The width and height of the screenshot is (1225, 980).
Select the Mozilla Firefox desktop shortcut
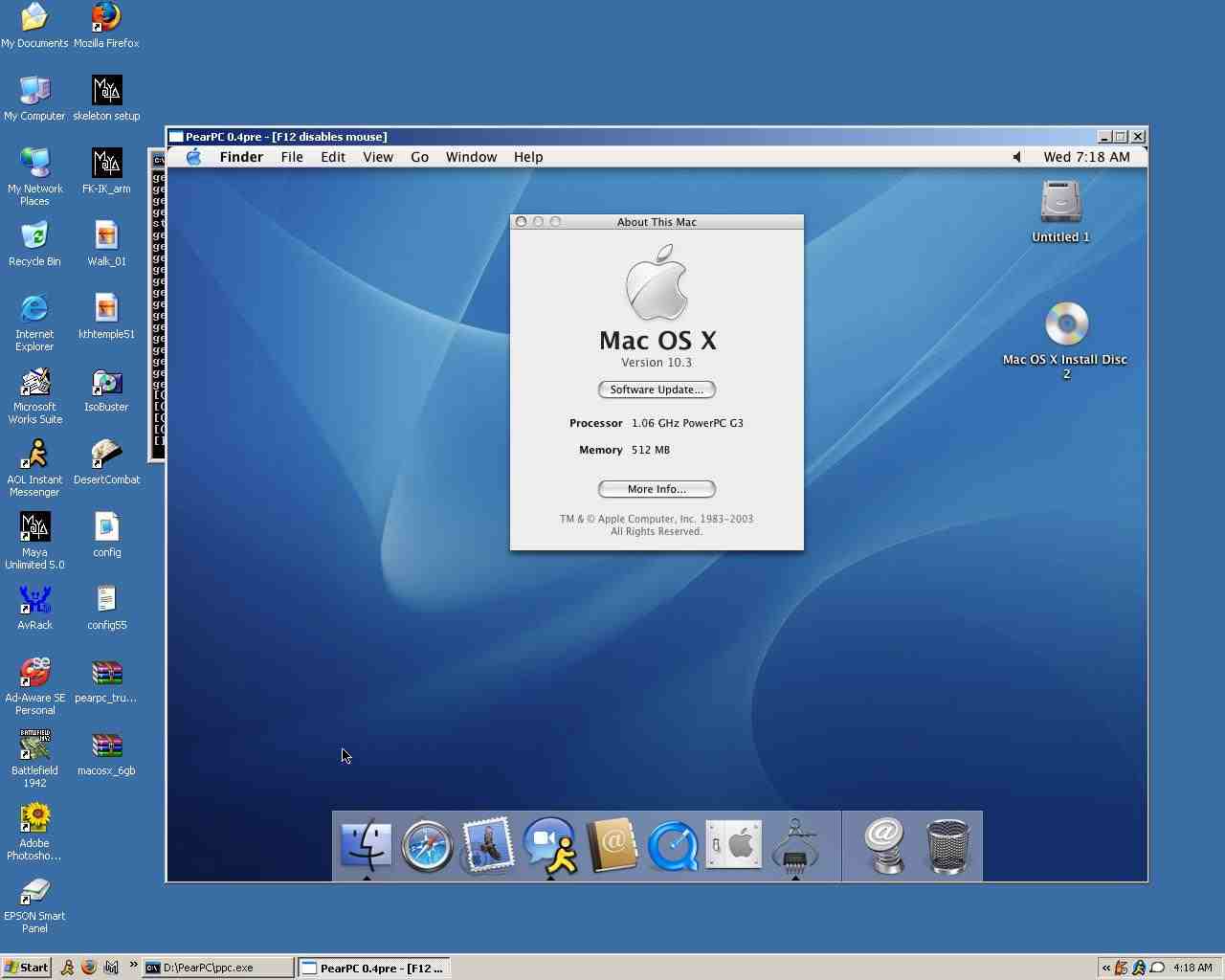tap(106, 25)
